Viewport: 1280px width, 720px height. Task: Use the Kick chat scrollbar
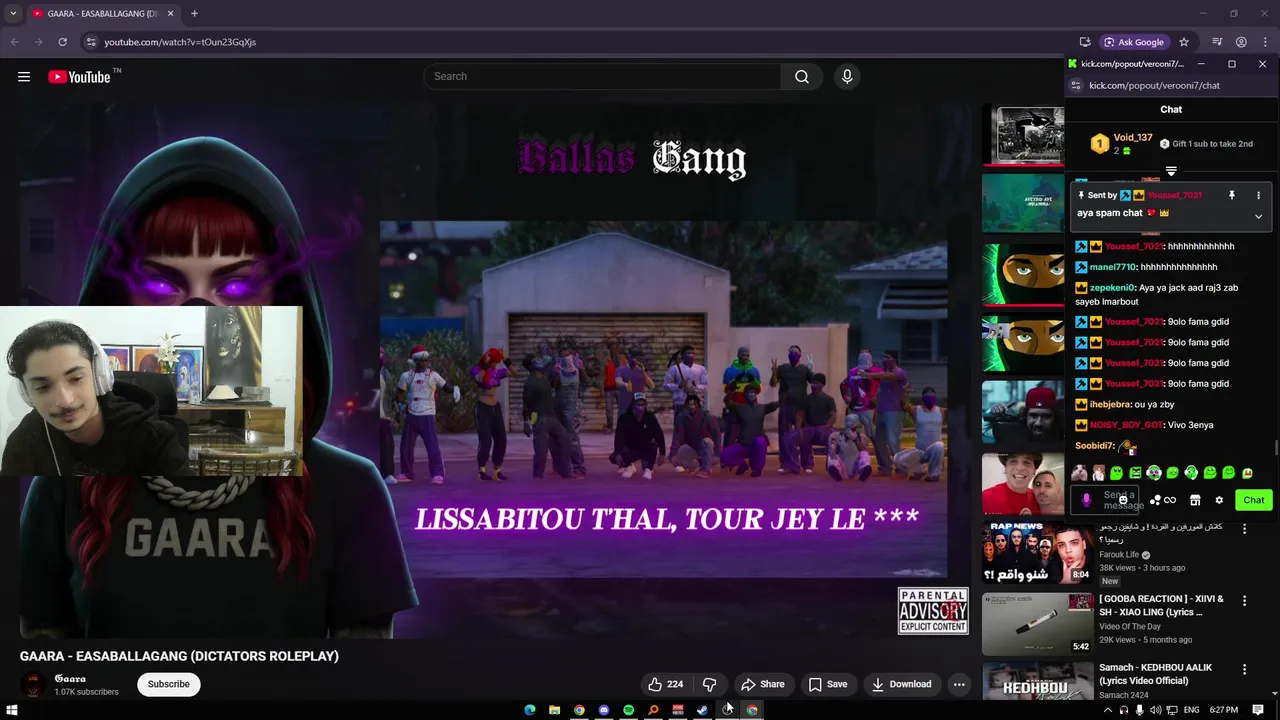(1275, 446)
